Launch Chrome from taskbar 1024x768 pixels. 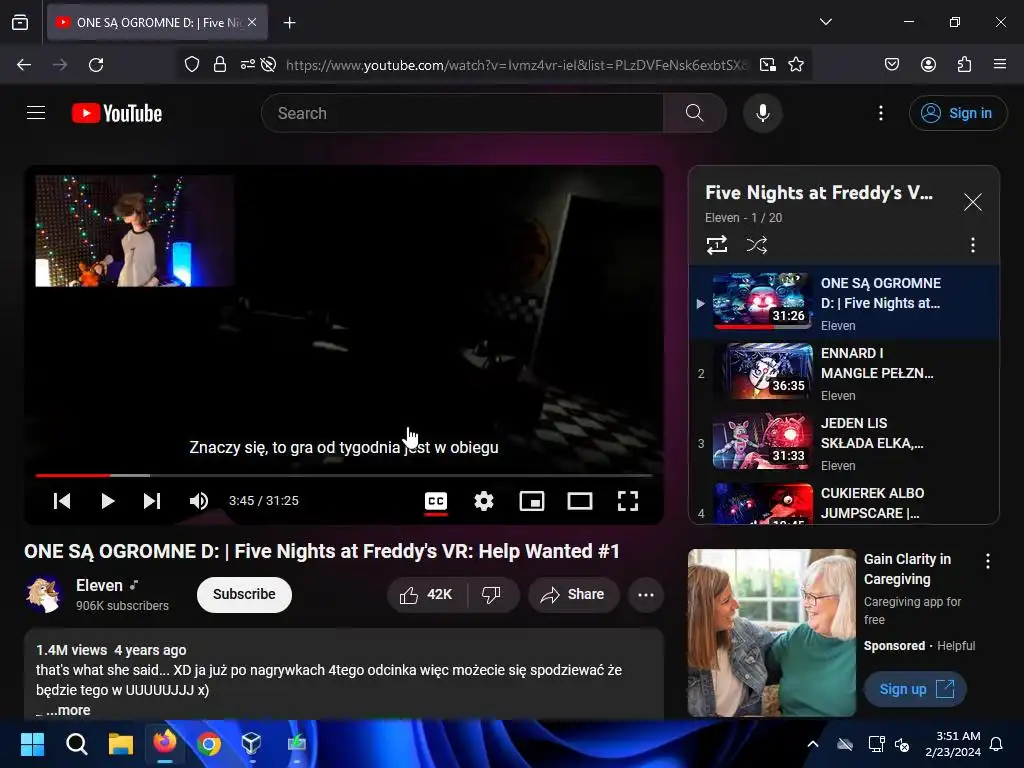click(209, 744)
